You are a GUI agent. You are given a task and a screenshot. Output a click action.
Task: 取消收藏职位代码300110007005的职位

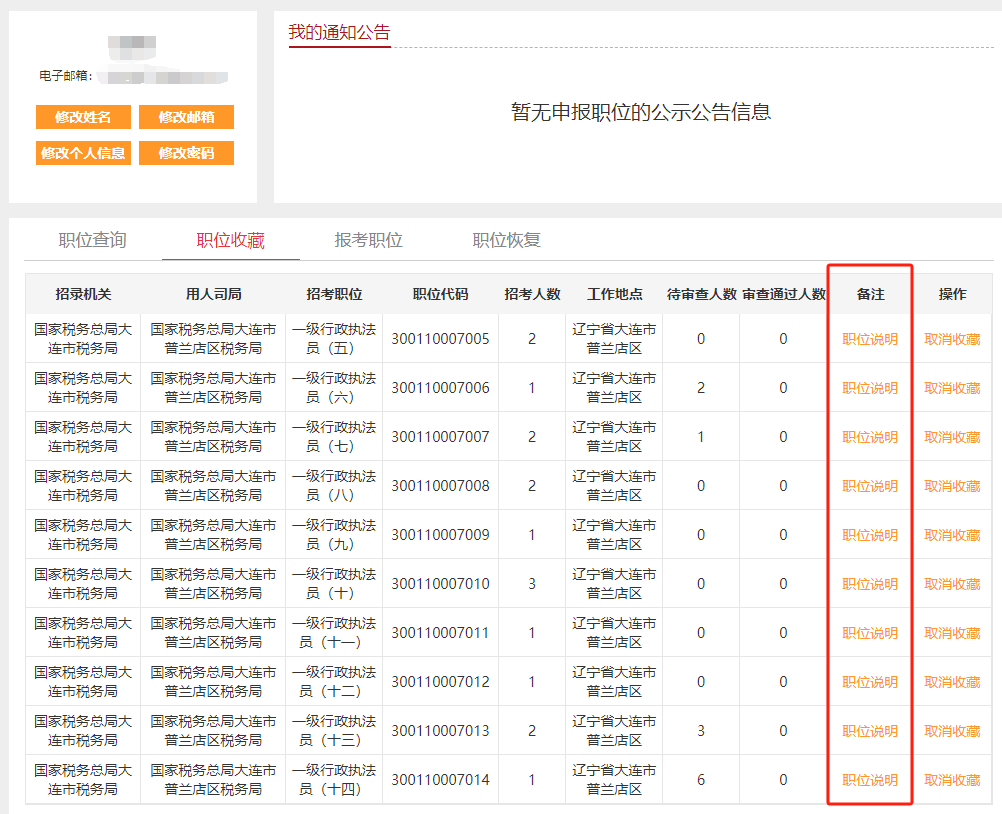pos(951,338)
